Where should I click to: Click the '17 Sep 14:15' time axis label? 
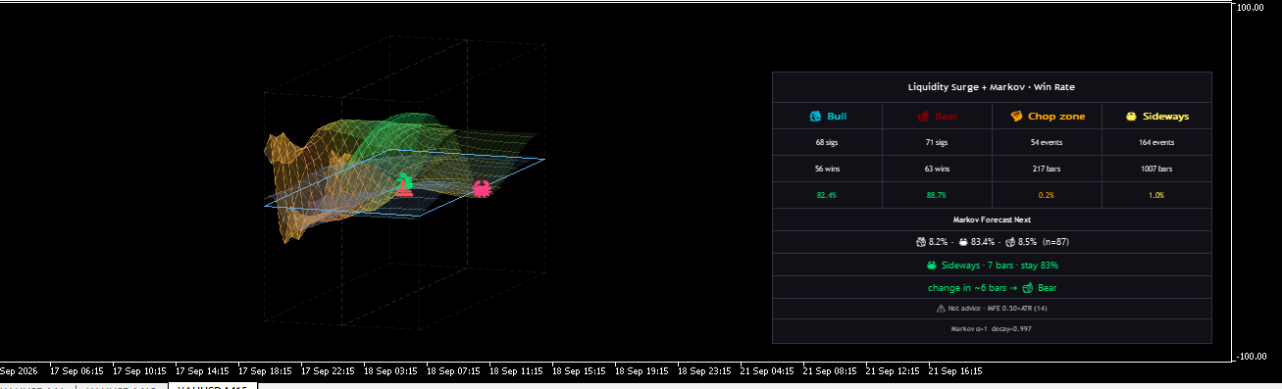[x=203, y=370]
